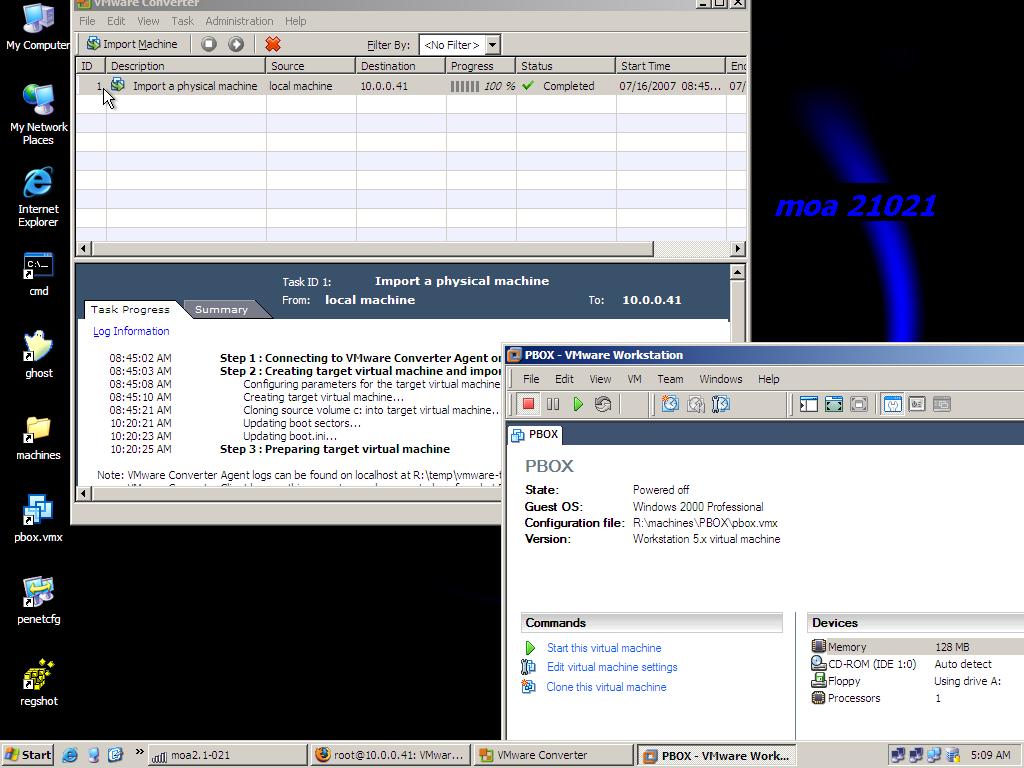Screen dimensions: 1024x768
Task: Switch to the Summary tab
Action: (221, 310)
